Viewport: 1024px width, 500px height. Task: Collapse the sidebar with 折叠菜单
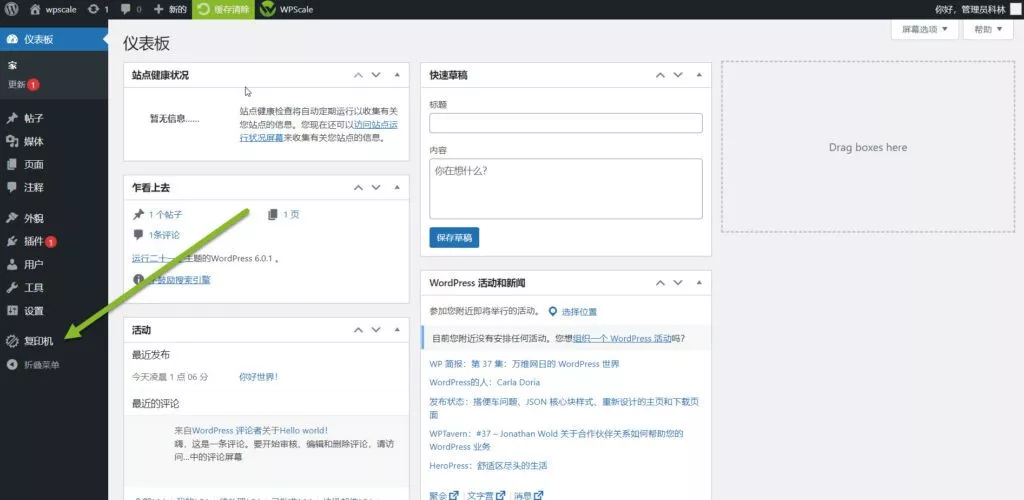[54, 365]
